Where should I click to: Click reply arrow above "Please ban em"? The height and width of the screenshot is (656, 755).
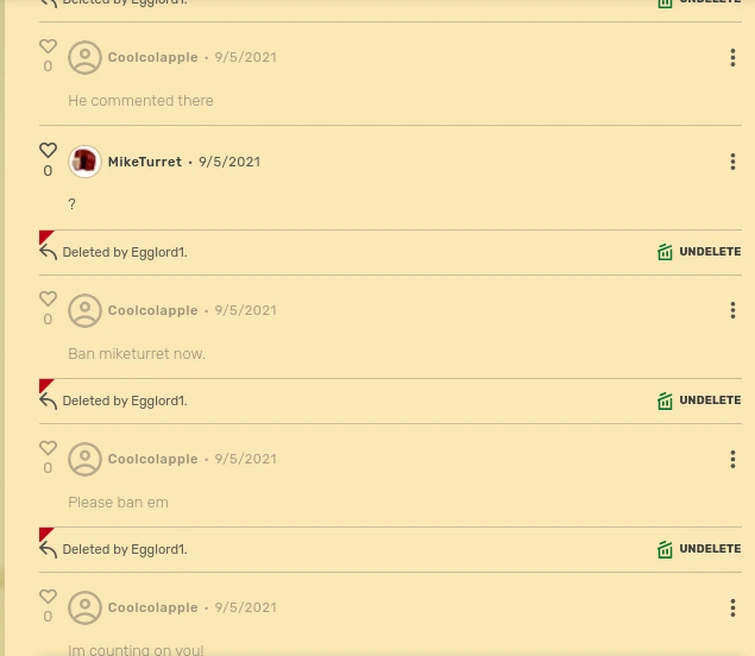48,401
